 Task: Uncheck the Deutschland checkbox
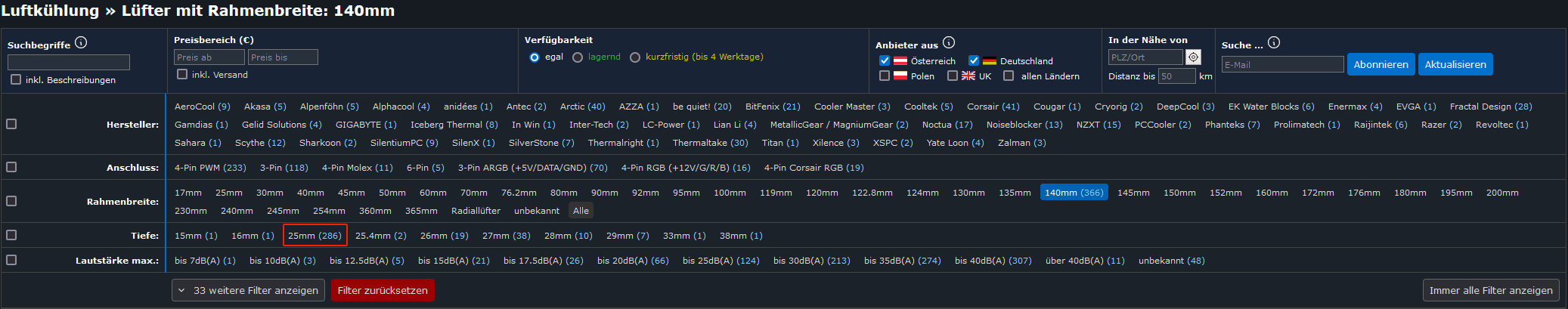[974, 60]
